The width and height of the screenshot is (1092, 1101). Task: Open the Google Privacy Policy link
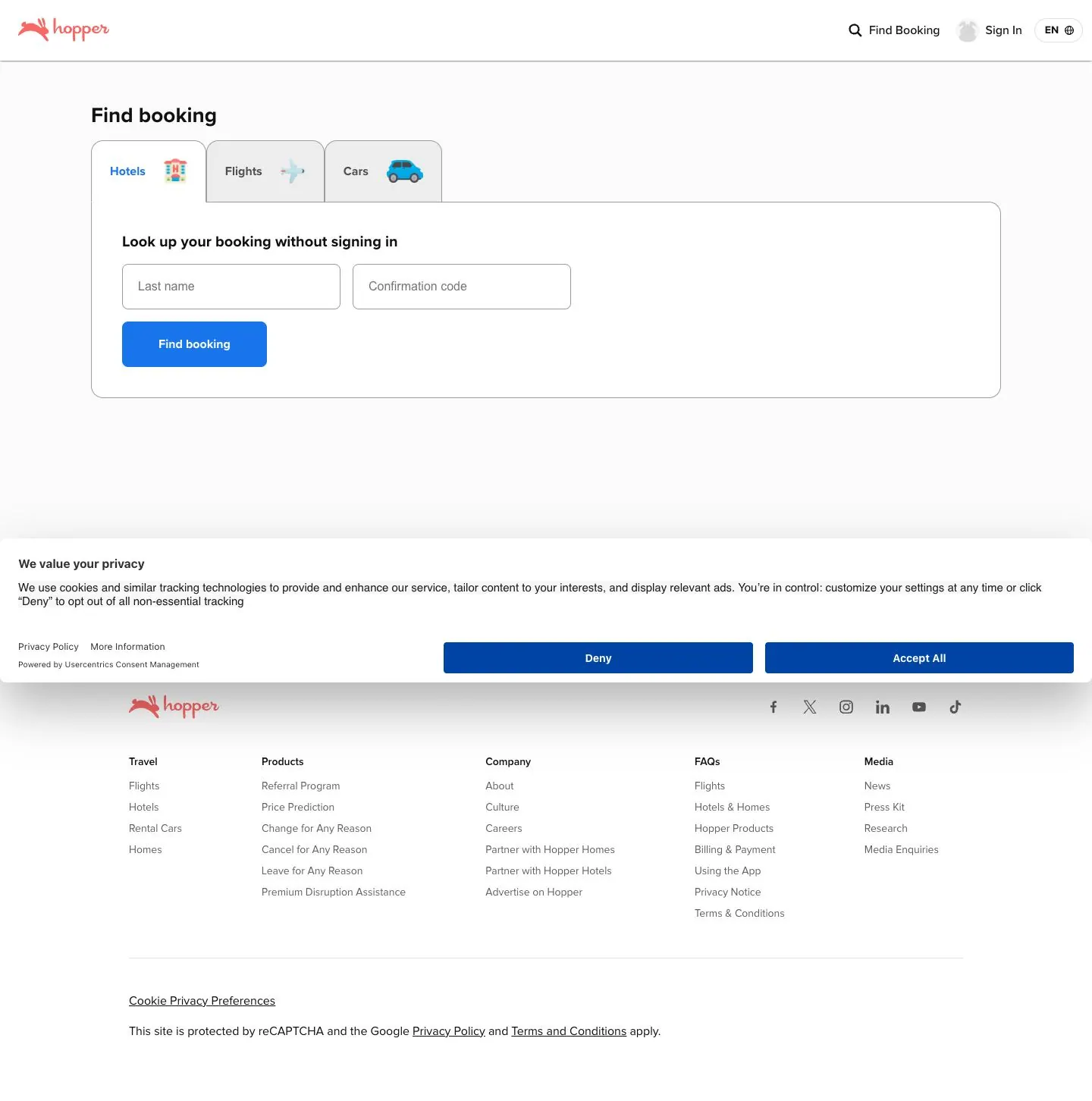coord(449,1031)
